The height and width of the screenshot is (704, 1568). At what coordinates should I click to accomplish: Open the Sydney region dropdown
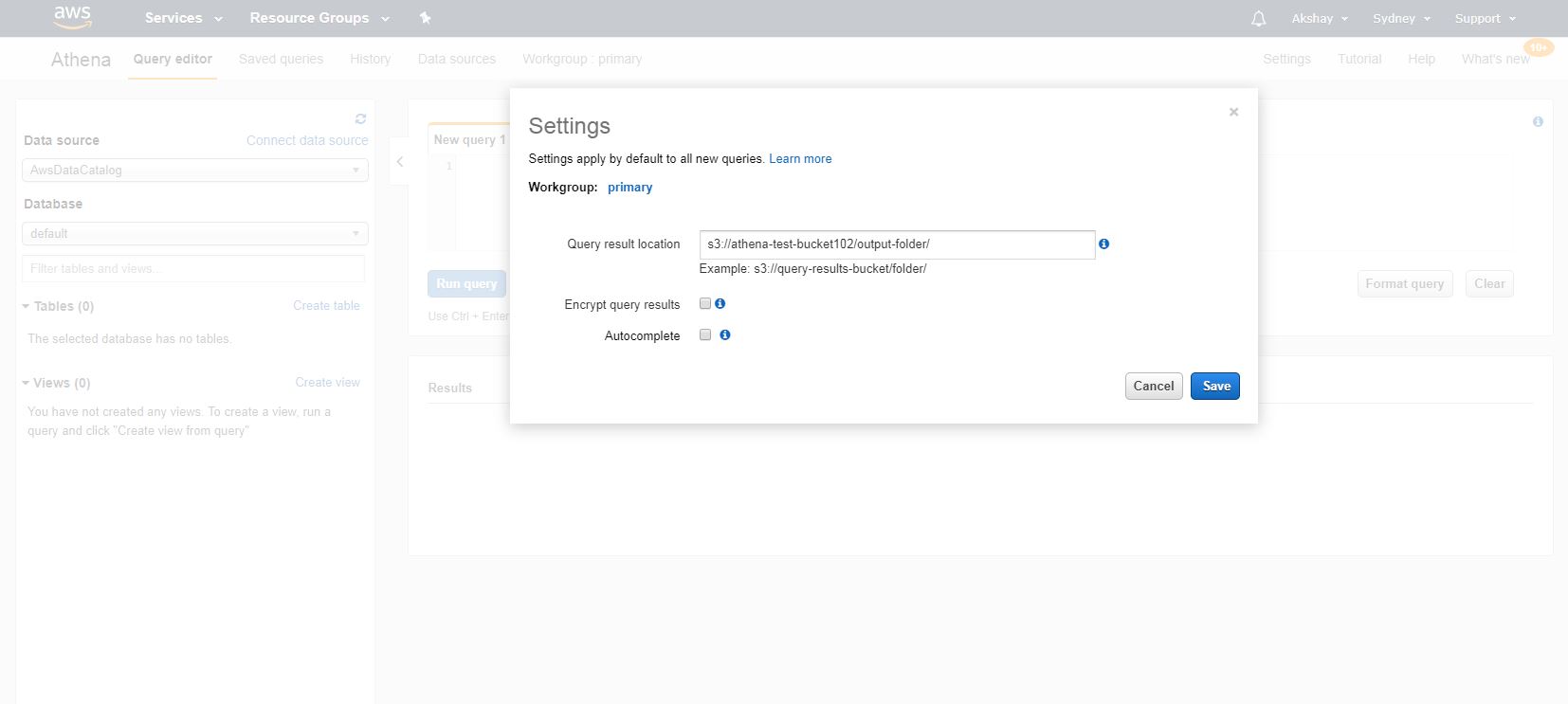click(1401, 18)
